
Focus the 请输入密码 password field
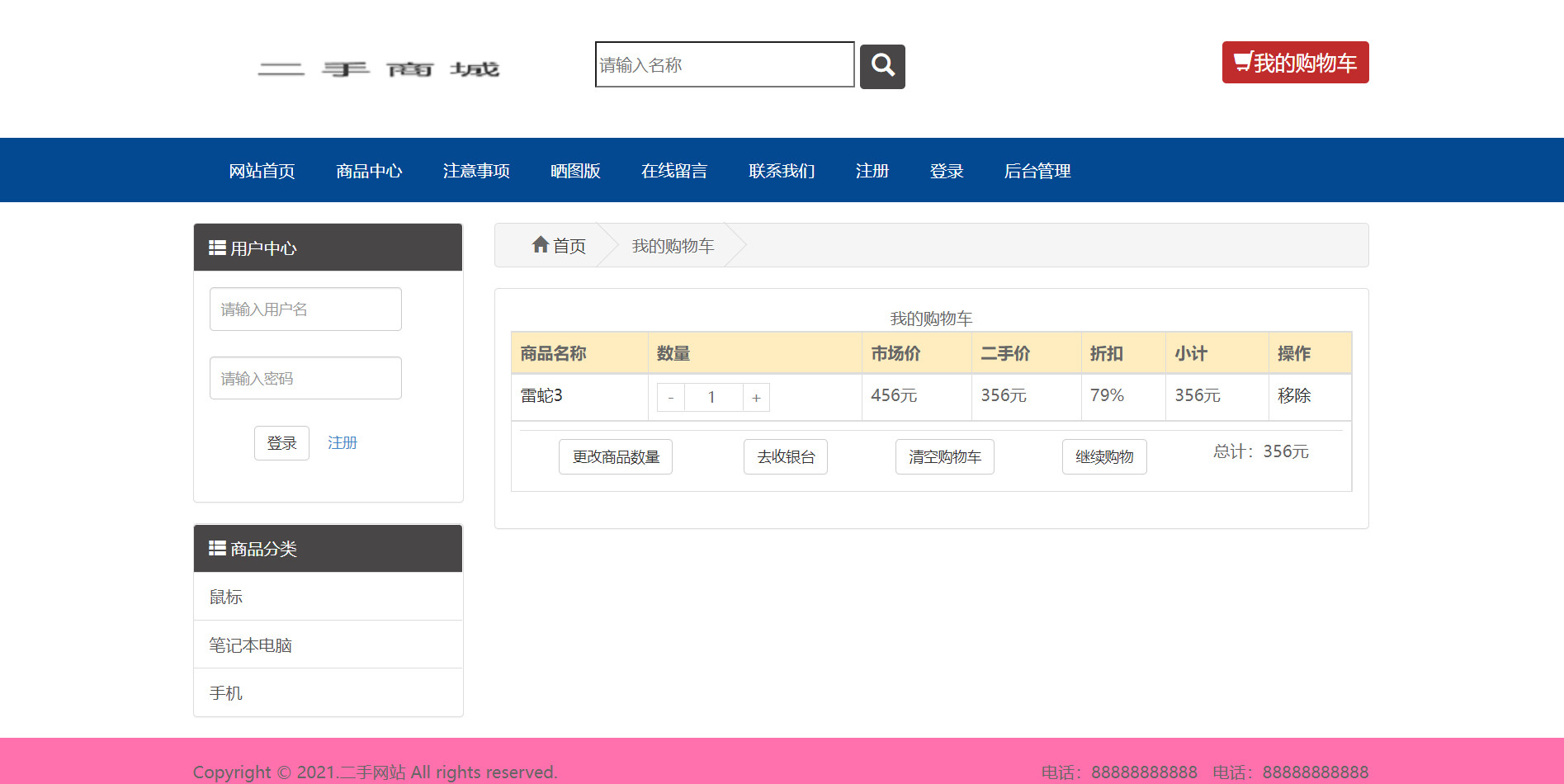[305, 379]
